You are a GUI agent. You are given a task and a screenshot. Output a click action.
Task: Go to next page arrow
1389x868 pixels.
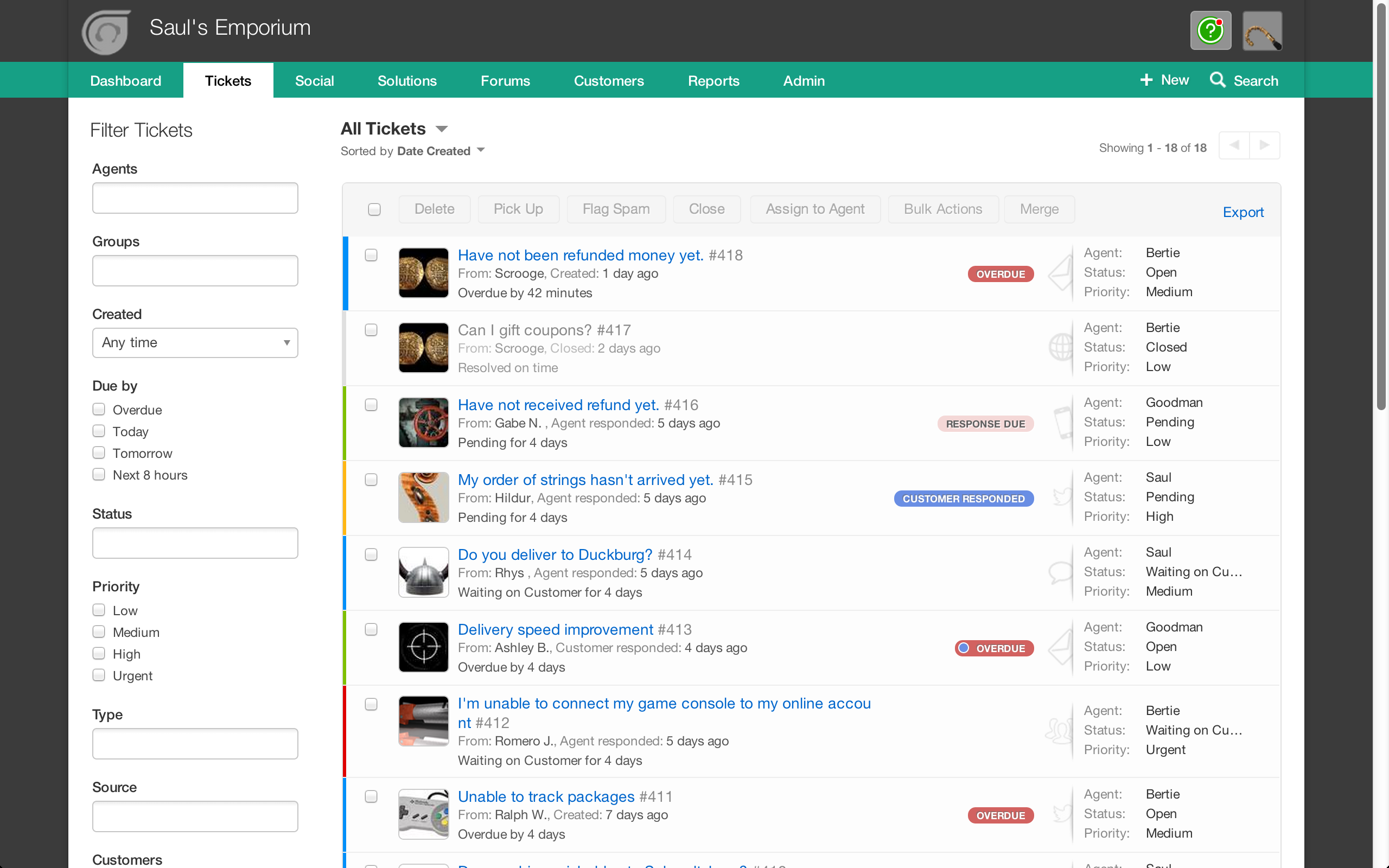(1264, 145)
